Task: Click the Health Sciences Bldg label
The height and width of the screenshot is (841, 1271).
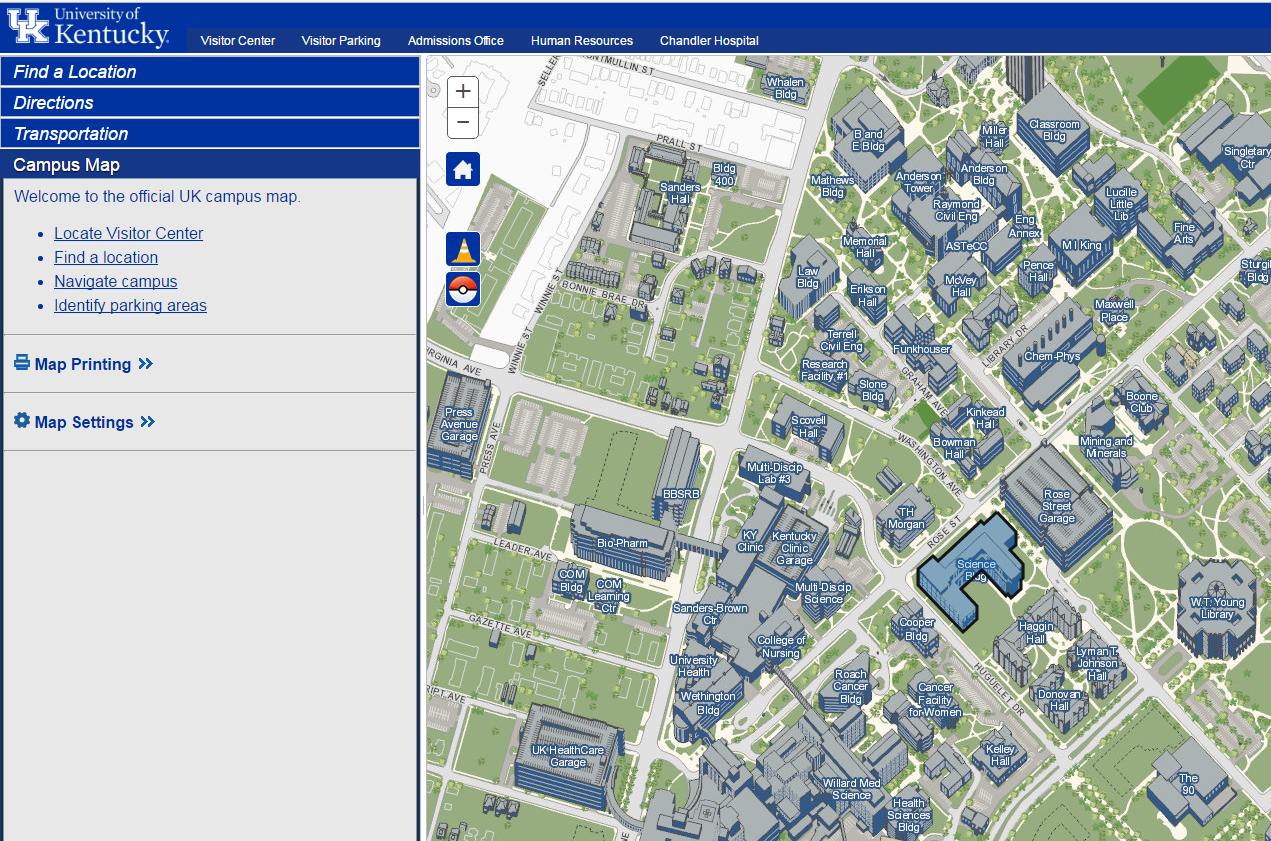Action: point(909,815)
